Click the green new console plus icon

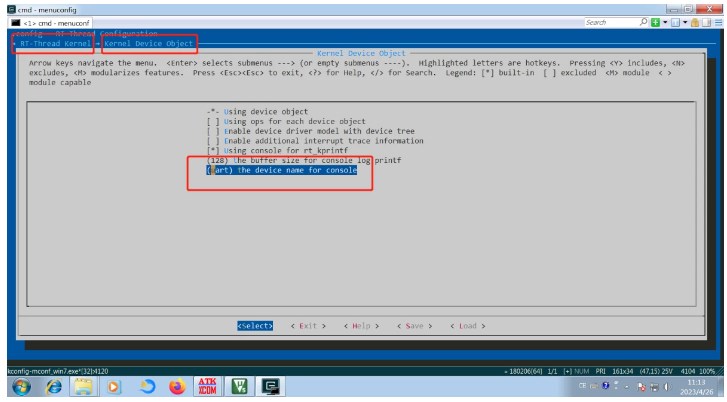[x=655, y=22]
